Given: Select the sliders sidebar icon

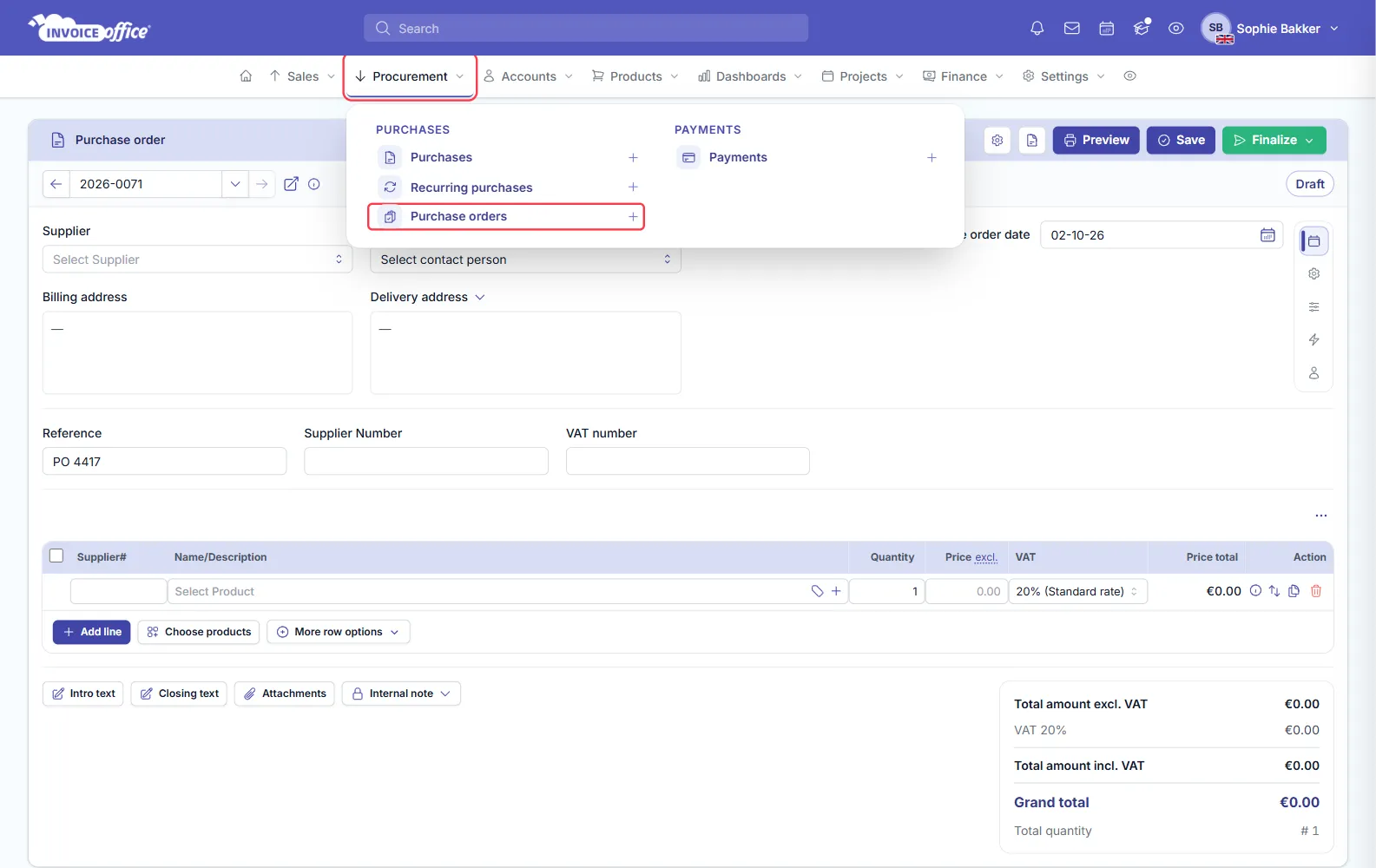Looking at the screenshot, I should tap(1314, 307).
